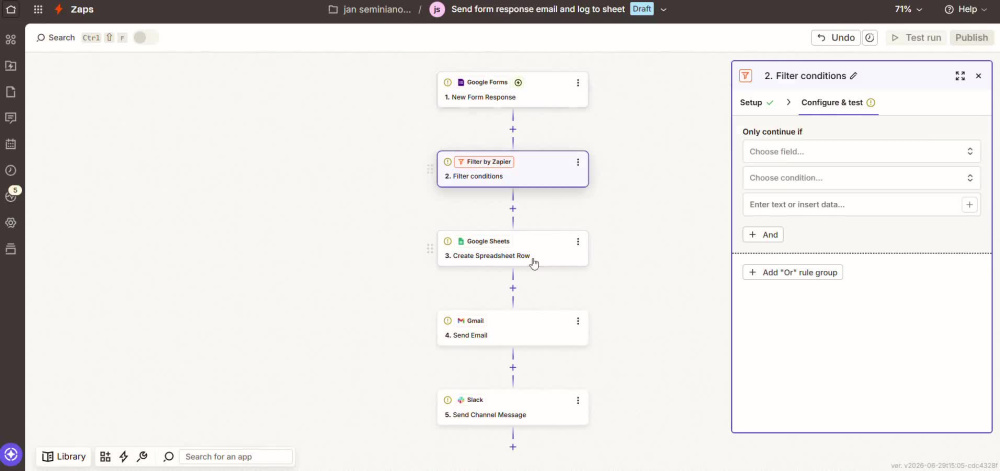
Task: Open three-dot menu on Filter by Zapier step
Action: click(x=578, y=162)
